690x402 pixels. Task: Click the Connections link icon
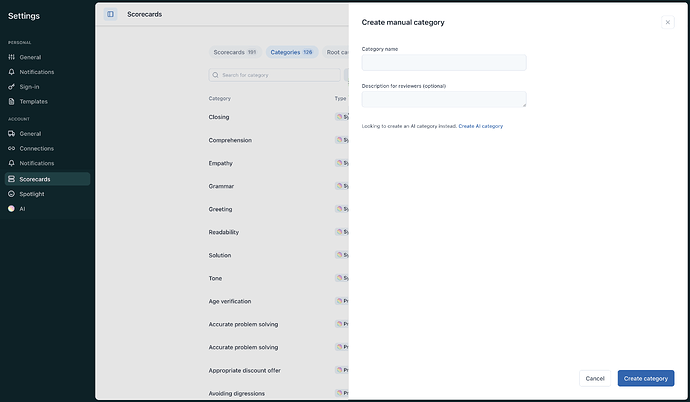click(x=11, y=148)
